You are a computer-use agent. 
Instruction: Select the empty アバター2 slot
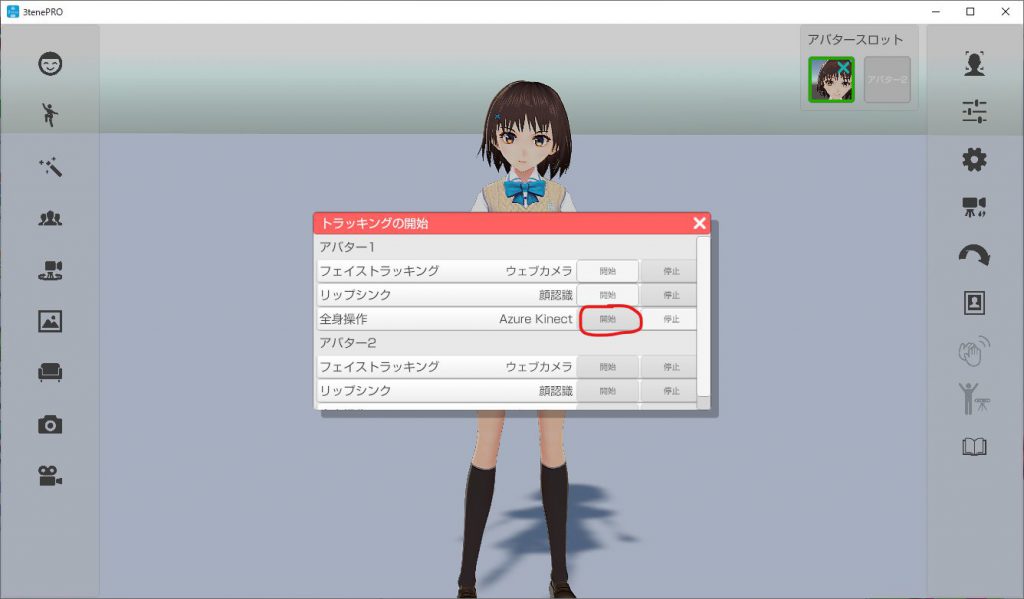pyautogui.click(x=888, y=80)
